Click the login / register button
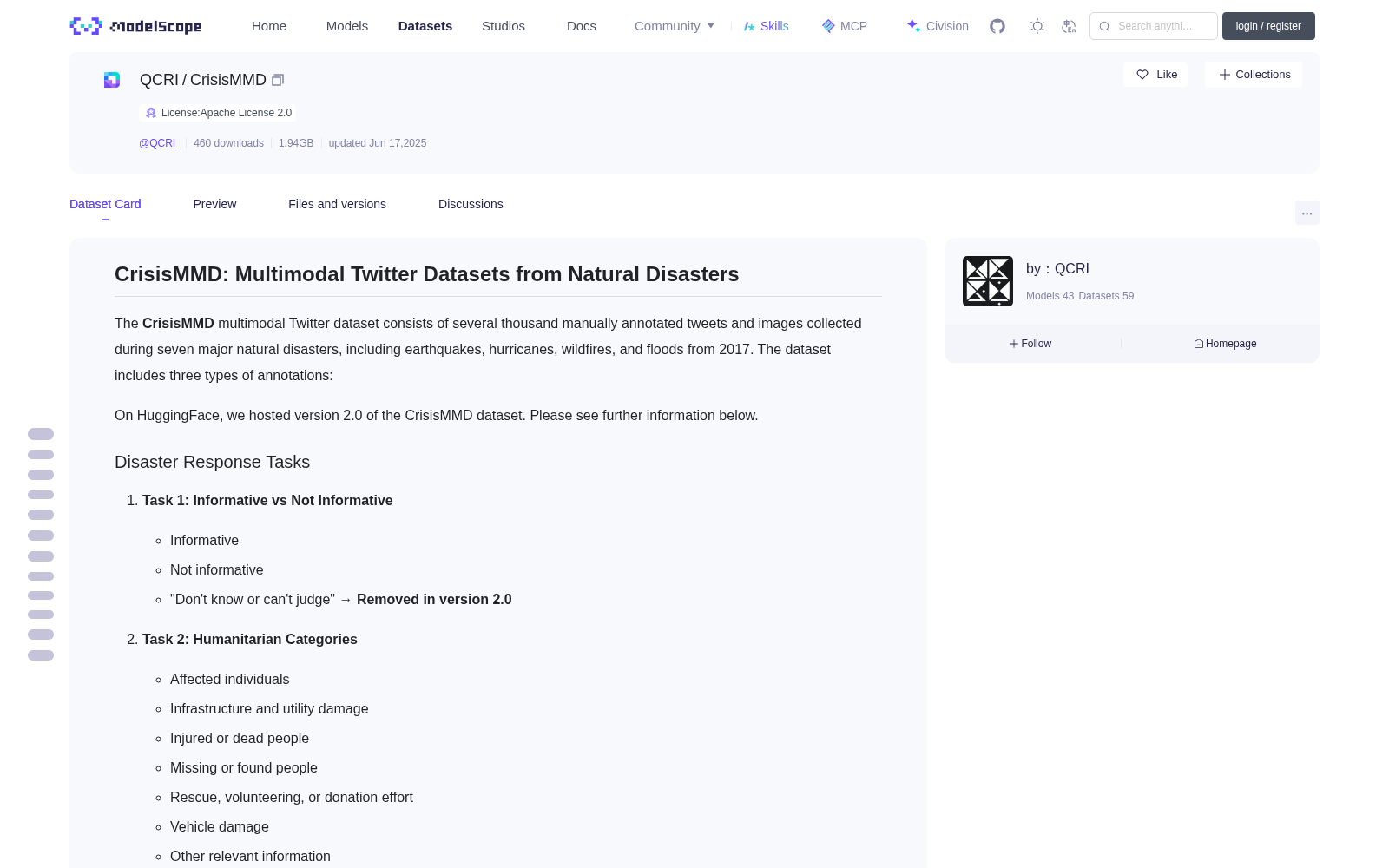1389x868 pixels. (x=1268, y=26)
